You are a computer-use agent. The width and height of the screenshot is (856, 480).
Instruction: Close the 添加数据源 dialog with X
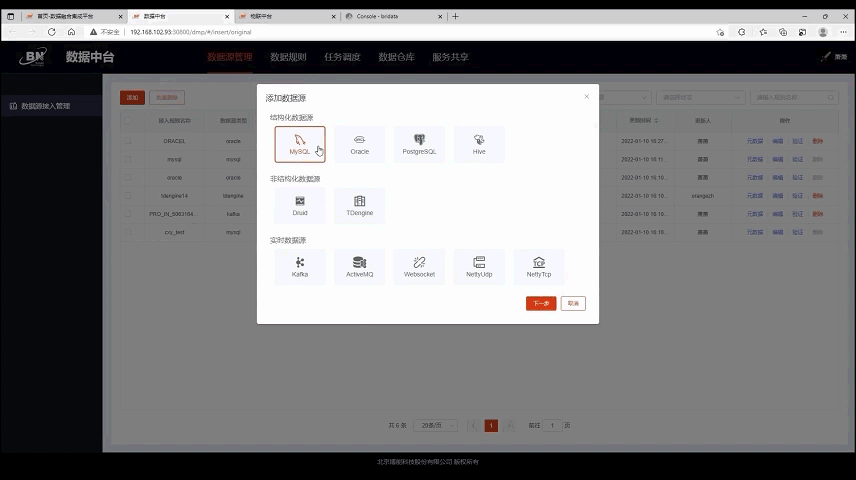[x=586, y=97]
